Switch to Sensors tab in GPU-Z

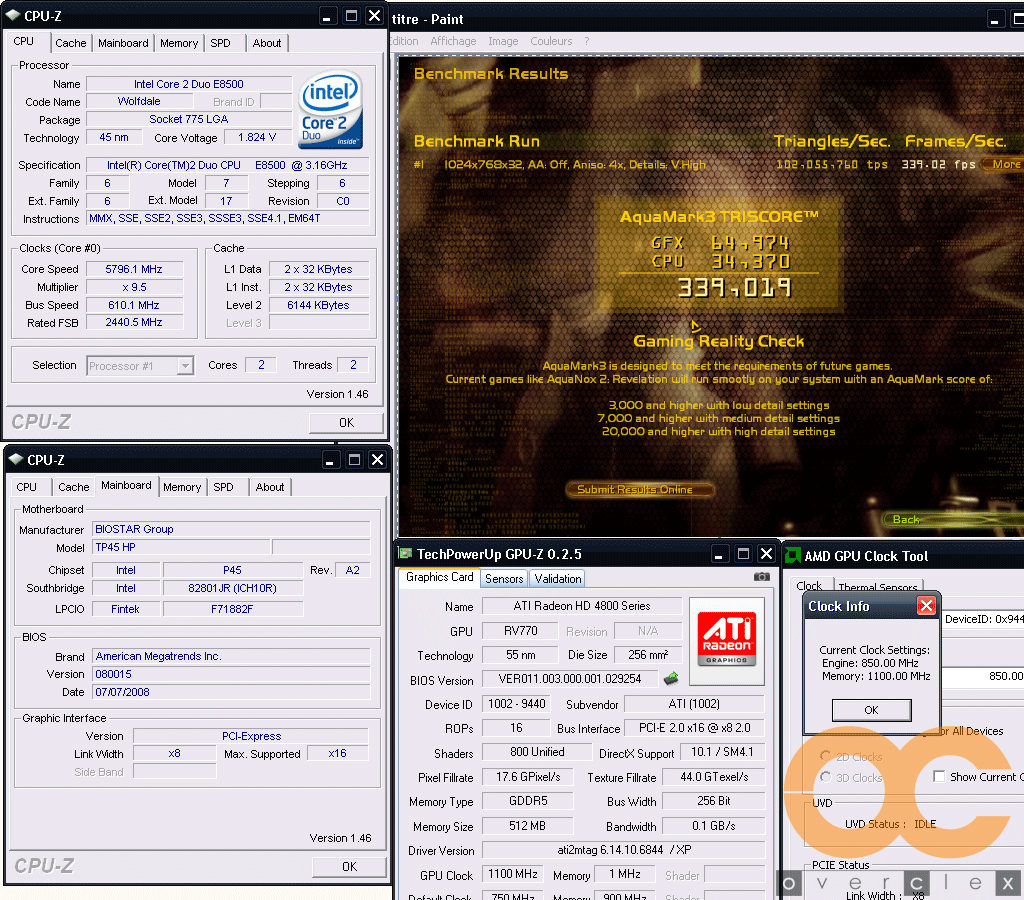[504, 579]
